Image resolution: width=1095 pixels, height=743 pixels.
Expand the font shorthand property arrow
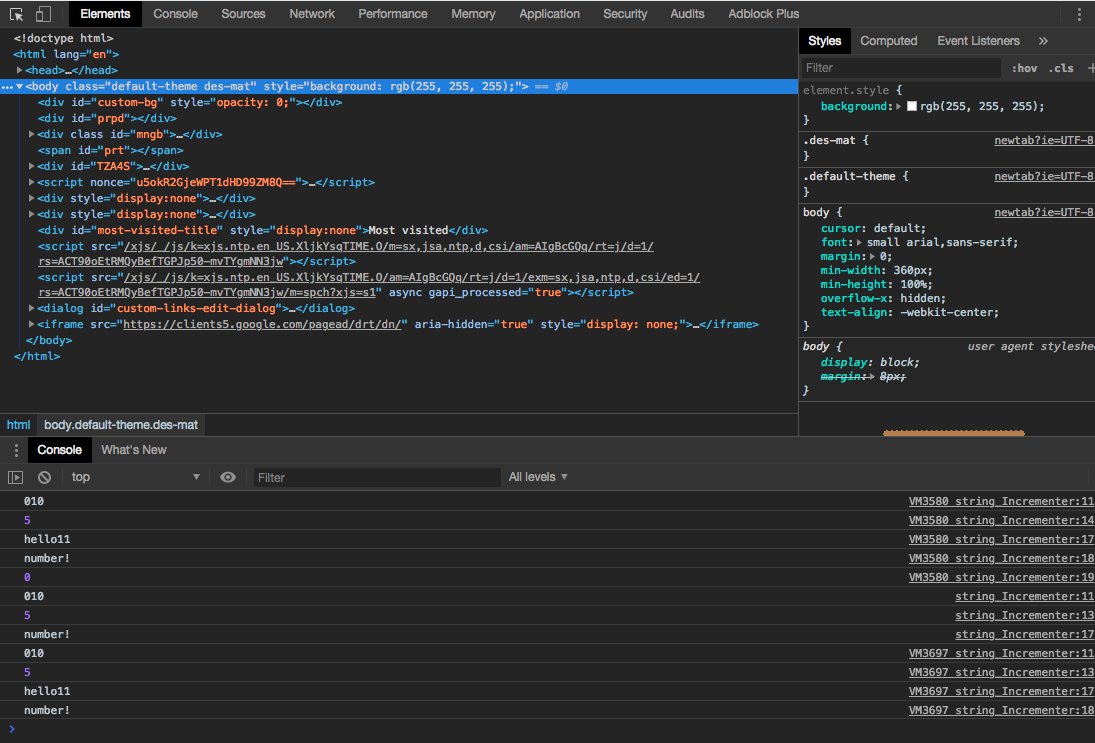(859, 242)
